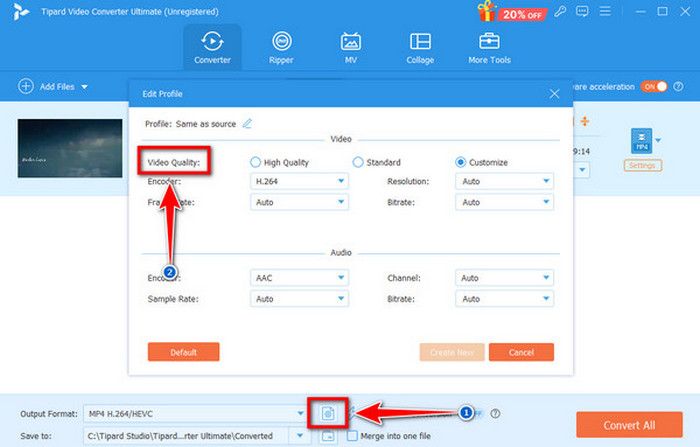
Task: Click the bottom bar help question icon
Action: (495, 414)
